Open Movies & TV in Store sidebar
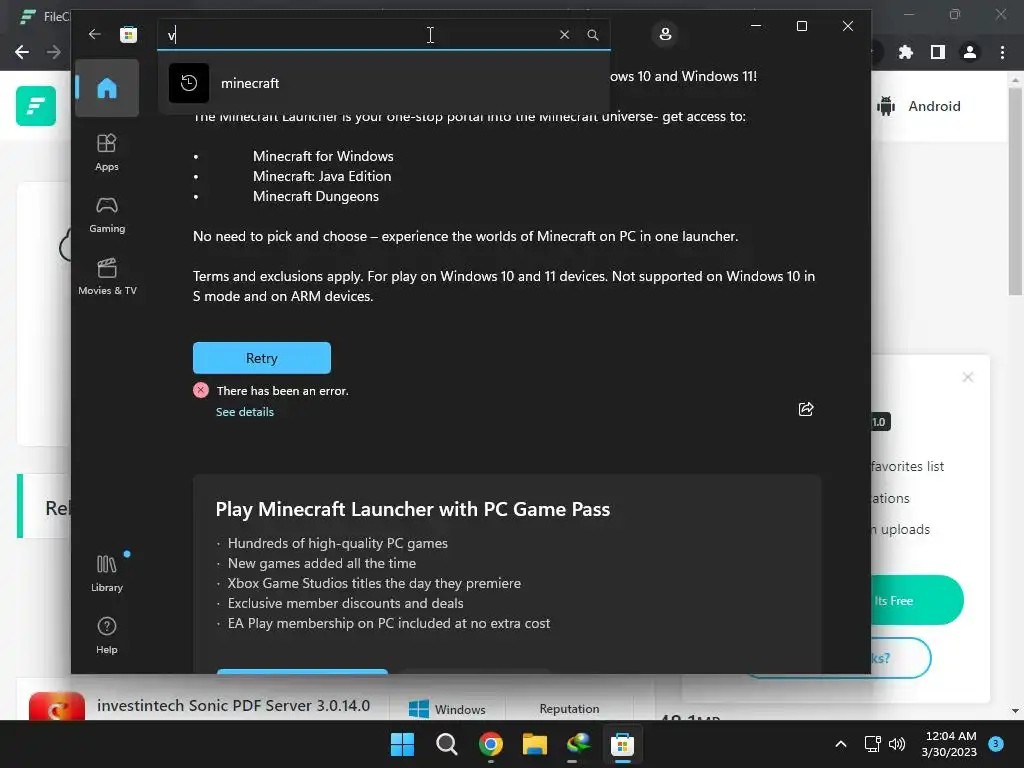This screenshot has height=768, width=1024. [107, 277]
